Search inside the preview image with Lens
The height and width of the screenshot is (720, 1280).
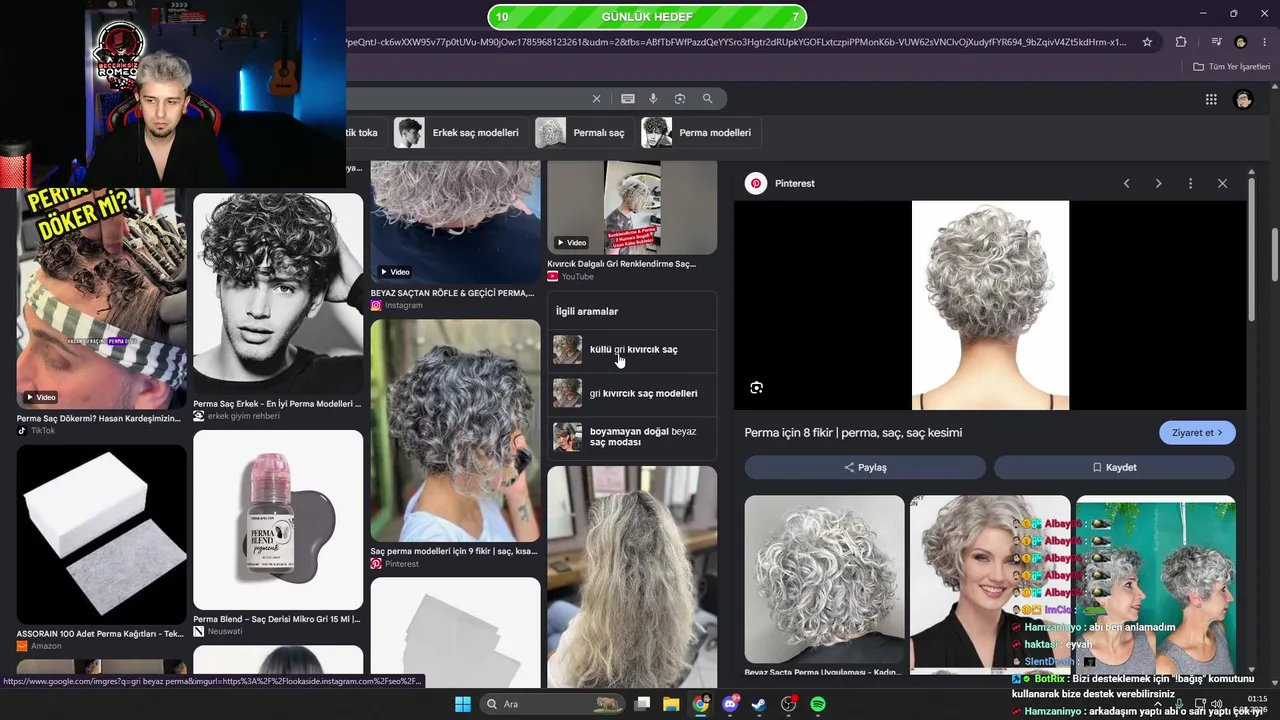pyautogui.click(x=756, y=388)
